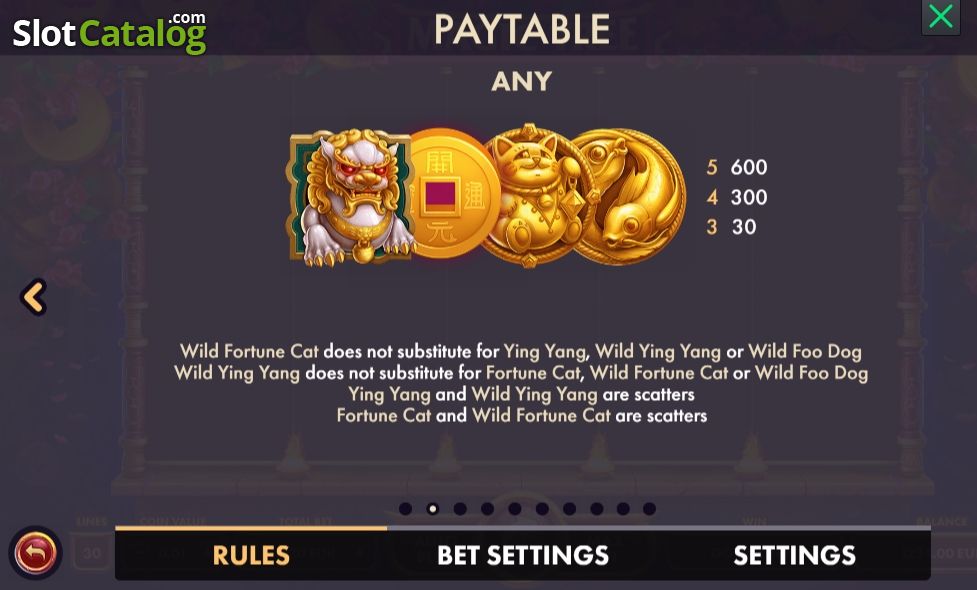977x590 pixels.
Task: Switch to BET SETTINGS tab
Action: pyautogui.click(x=523, y=555)
